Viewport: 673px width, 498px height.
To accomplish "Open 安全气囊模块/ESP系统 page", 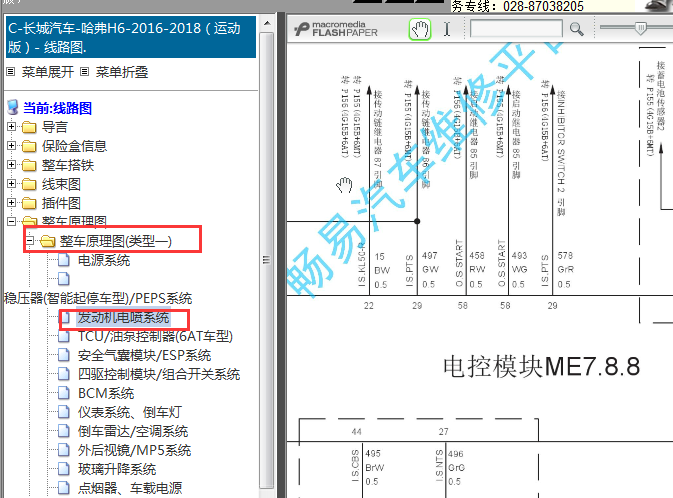I will (145, 355).
